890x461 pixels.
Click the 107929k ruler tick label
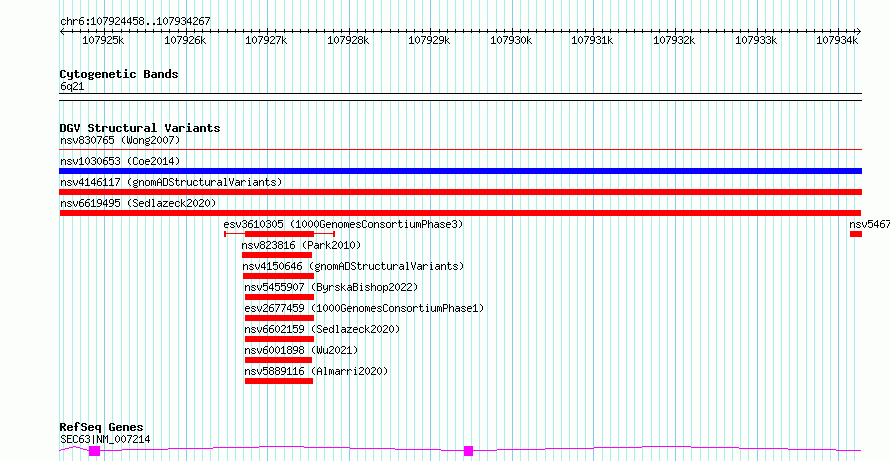point(429,40)
